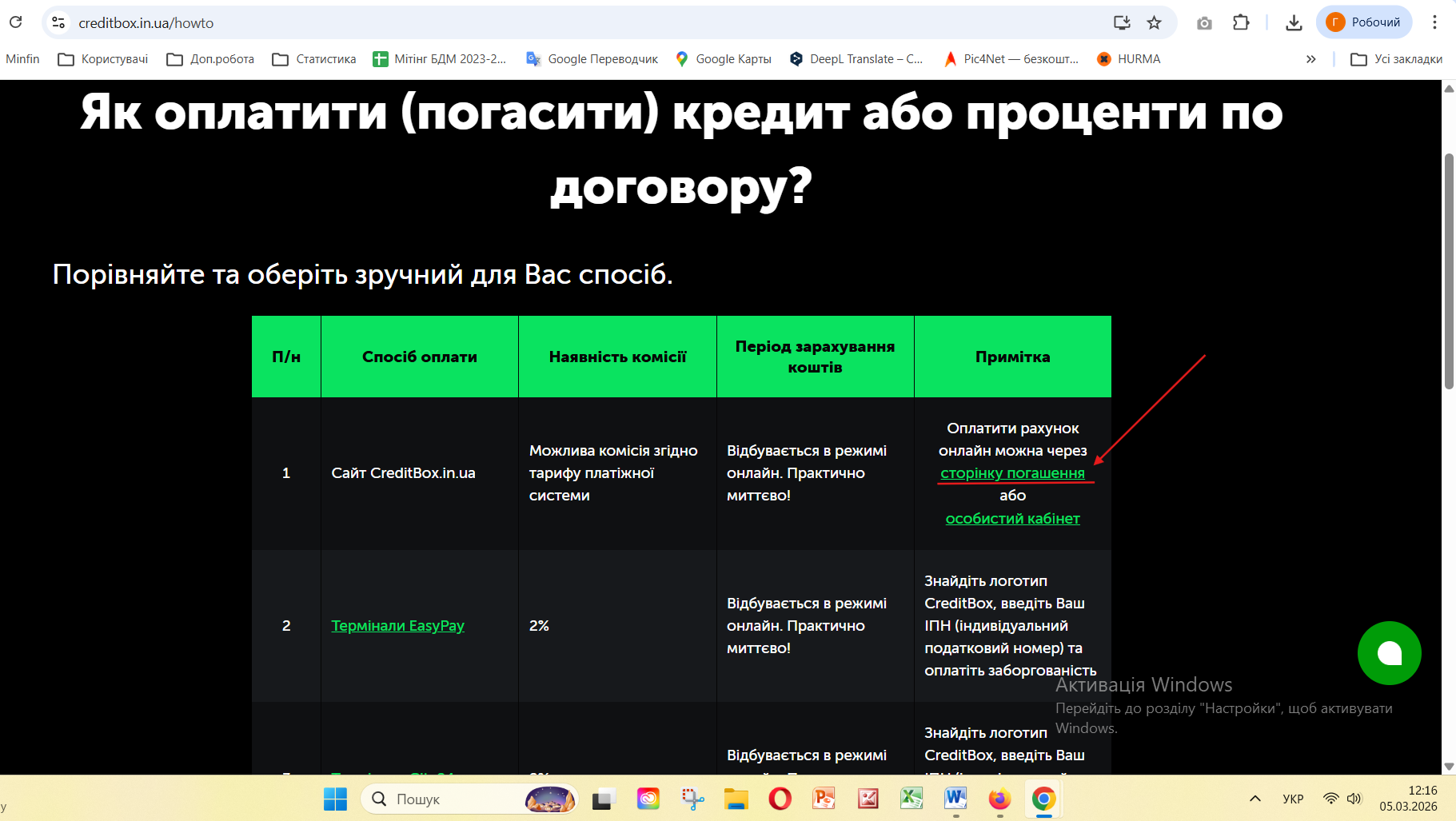Reload the page with the refresh icon
The height and width of the screenshot is (821, 1456).
tap(16, 22)
